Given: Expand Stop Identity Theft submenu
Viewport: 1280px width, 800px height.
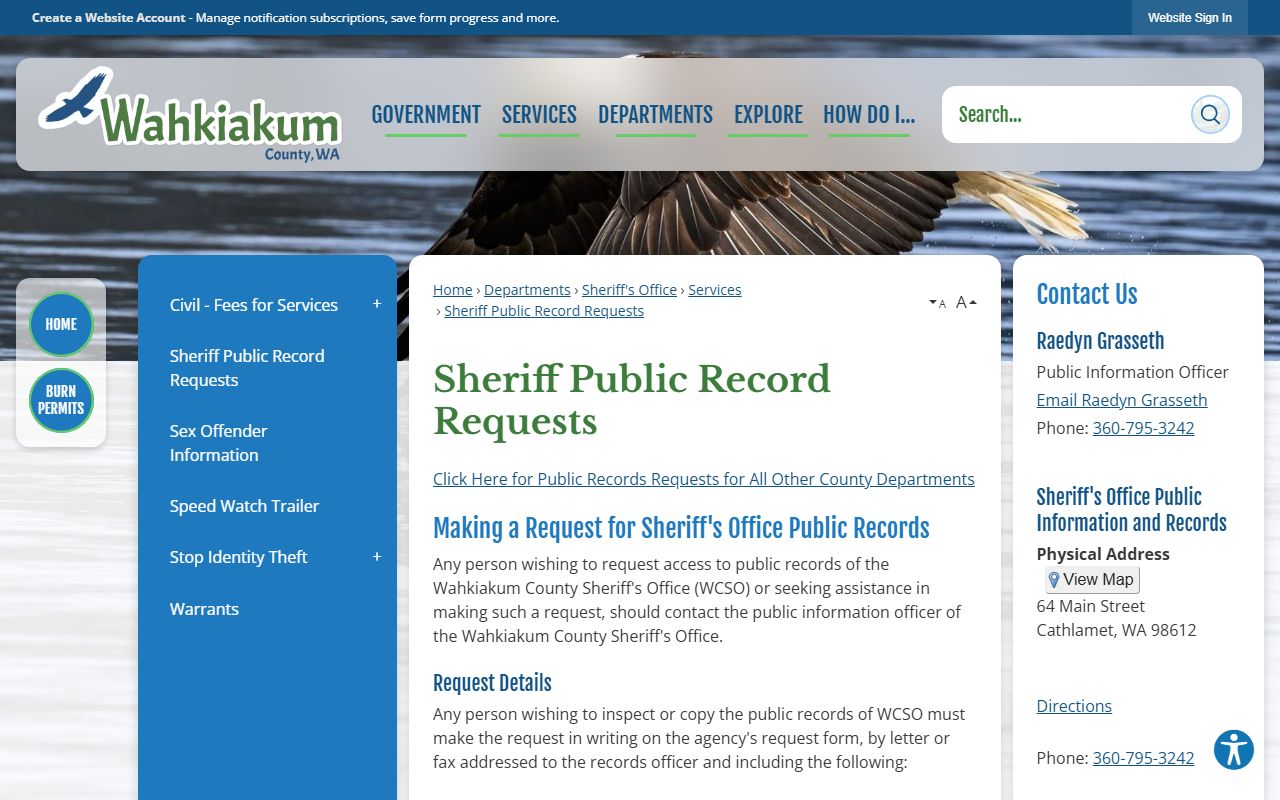Looking at the screenshot, I should (x=377, y=557).
